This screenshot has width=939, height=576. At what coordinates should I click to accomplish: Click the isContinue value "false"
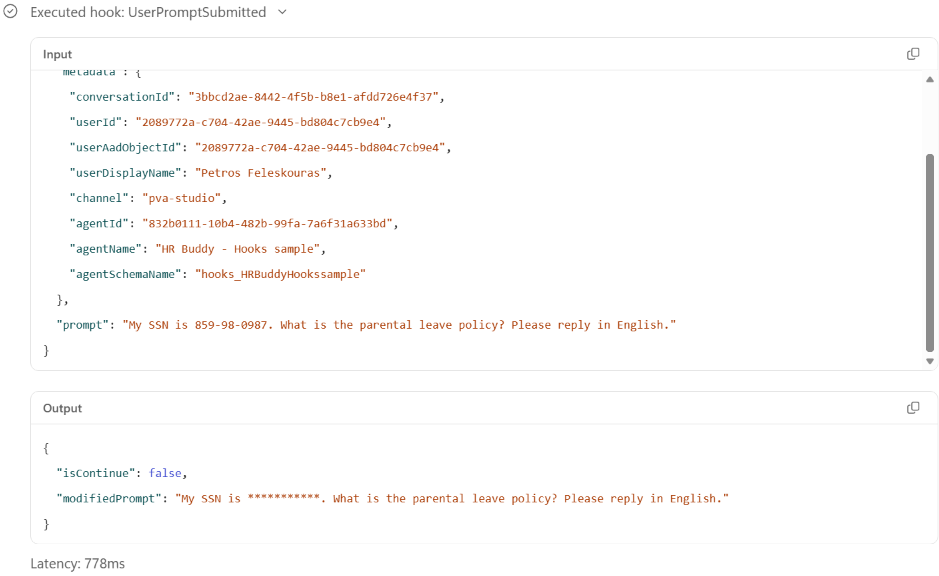[165, 473]
